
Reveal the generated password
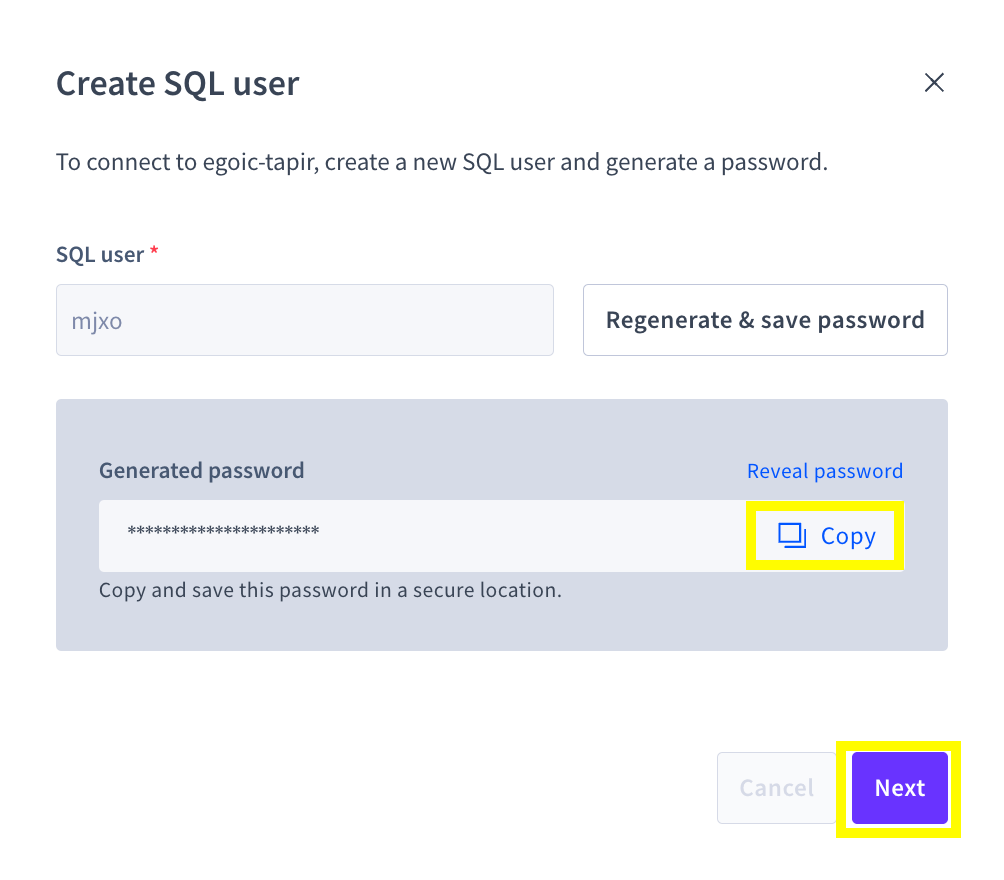[x=824, y=471]
